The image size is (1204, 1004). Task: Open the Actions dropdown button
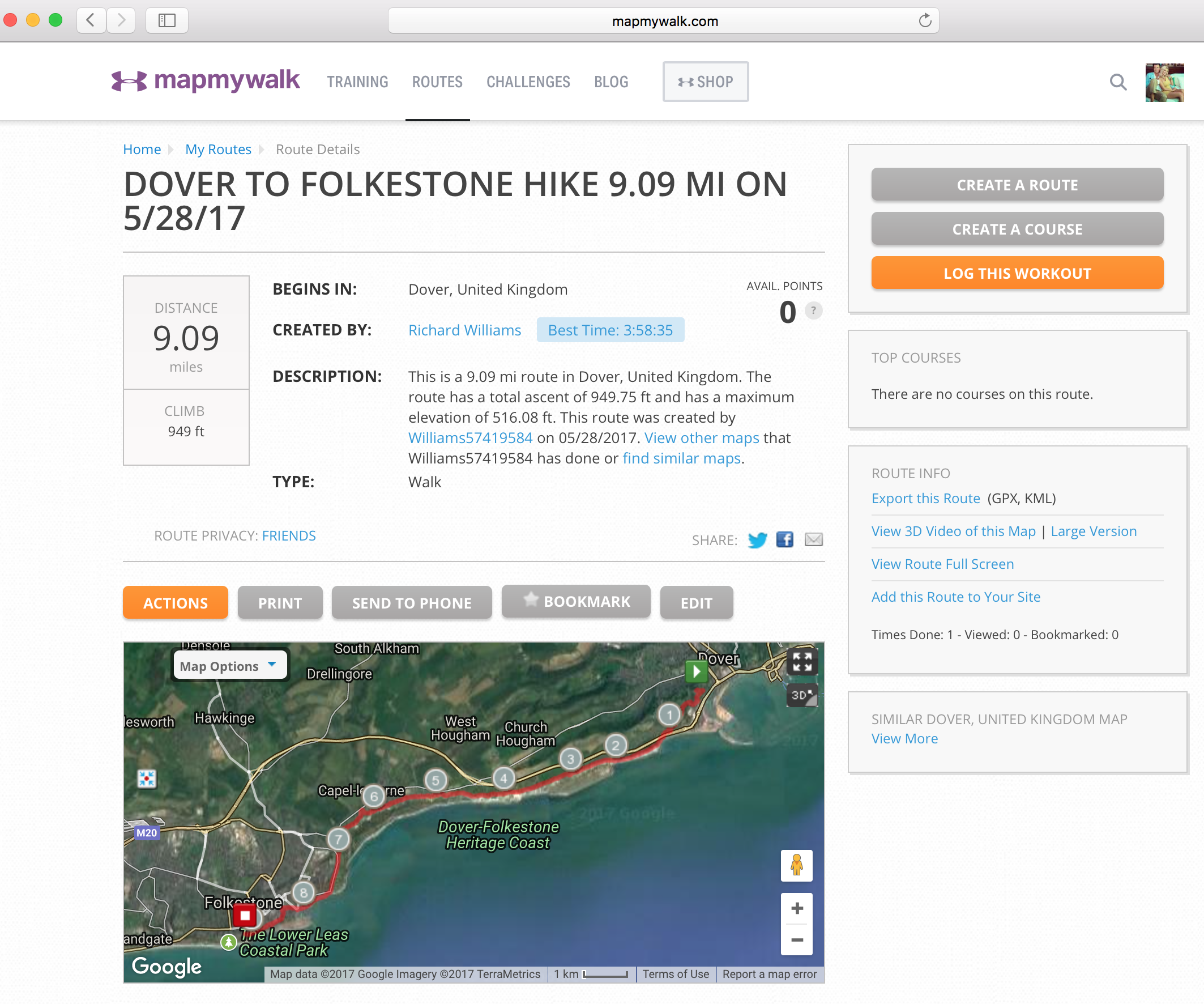click(175, 602)
